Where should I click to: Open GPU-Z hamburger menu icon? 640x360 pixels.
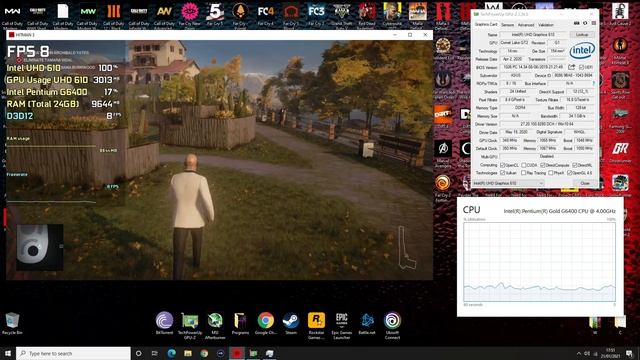click(593, 24)
